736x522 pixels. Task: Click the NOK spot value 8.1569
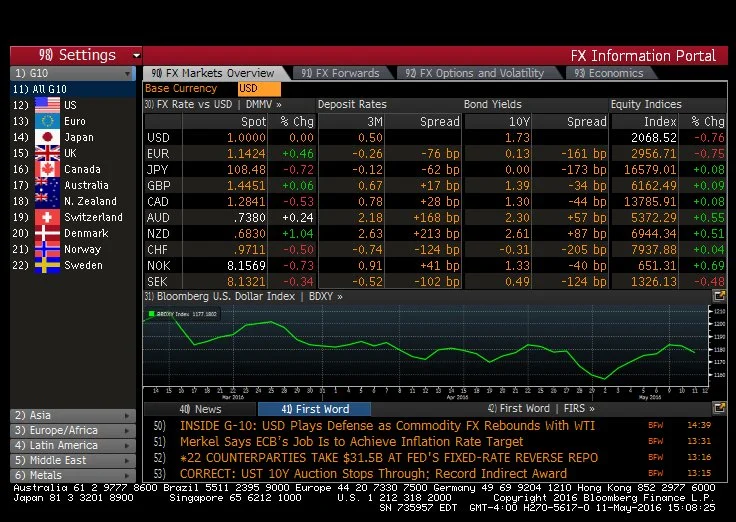click(246, 265)
